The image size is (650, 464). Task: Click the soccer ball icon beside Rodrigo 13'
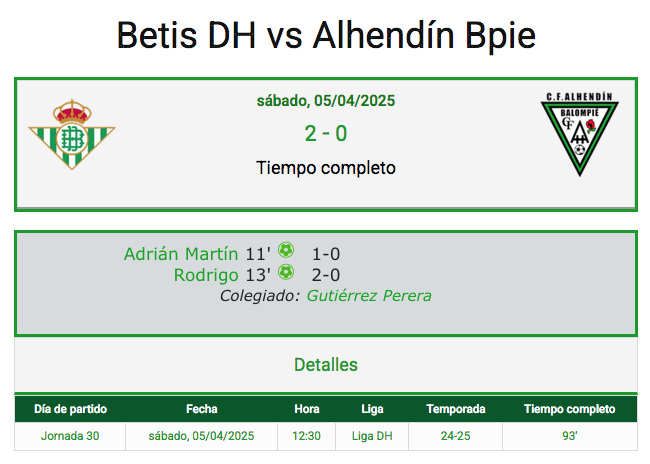point(286,272)
